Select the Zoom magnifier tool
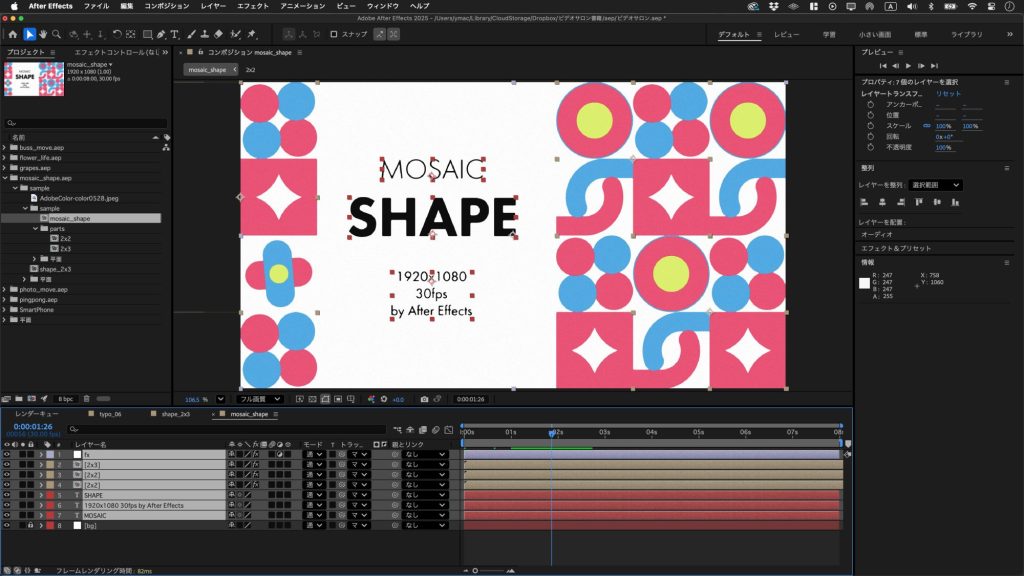 coord(57,35)
